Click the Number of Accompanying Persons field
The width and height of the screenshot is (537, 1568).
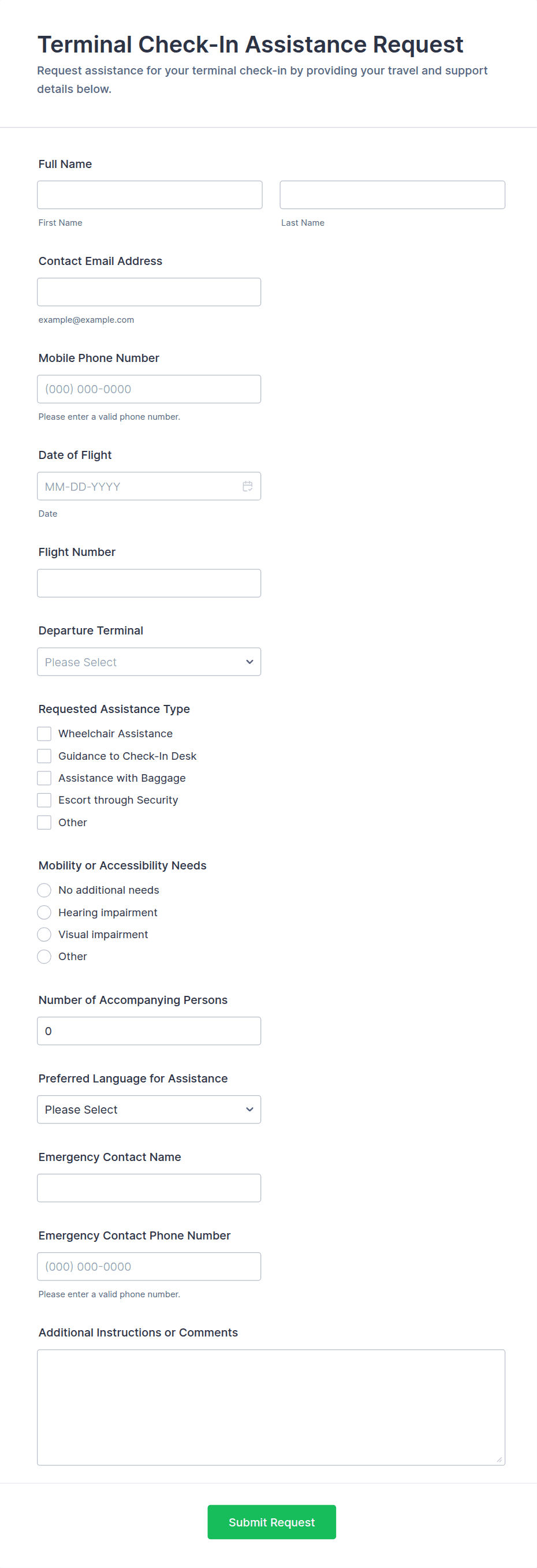[148, 1031]
